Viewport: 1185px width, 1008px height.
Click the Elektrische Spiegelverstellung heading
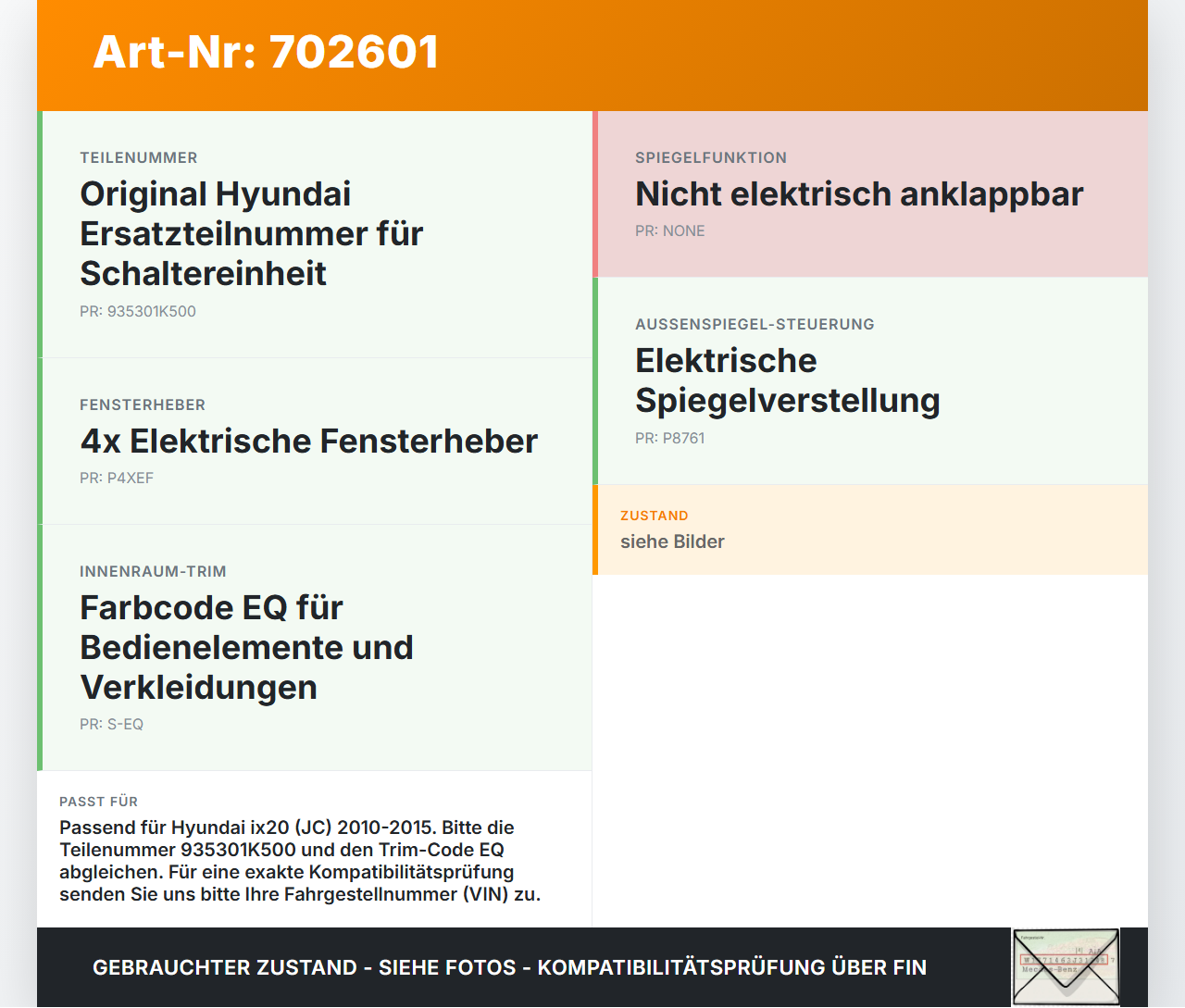tap(788, 380)
